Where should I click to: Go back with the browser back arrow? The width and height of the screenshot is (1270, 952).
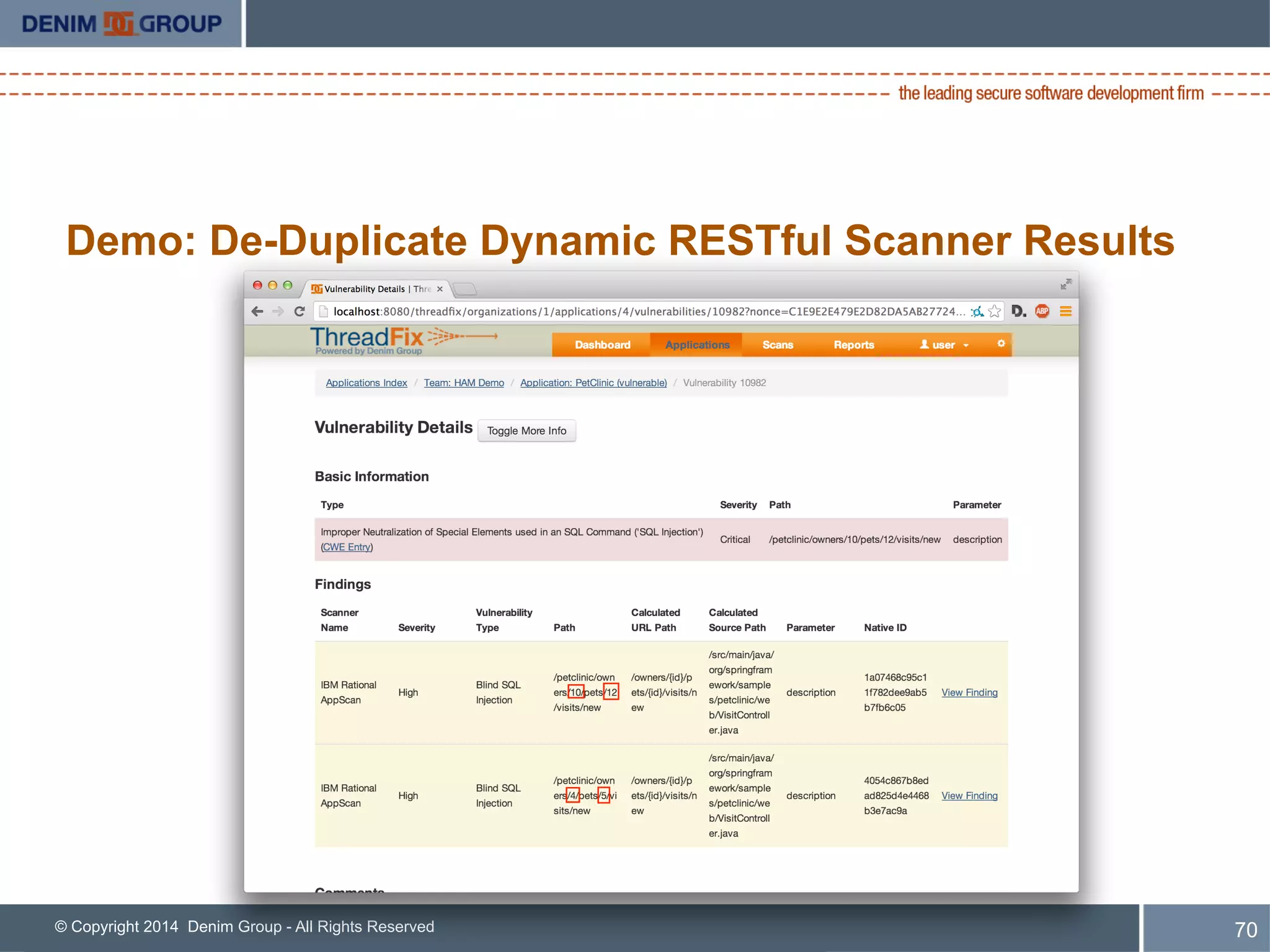257,311
